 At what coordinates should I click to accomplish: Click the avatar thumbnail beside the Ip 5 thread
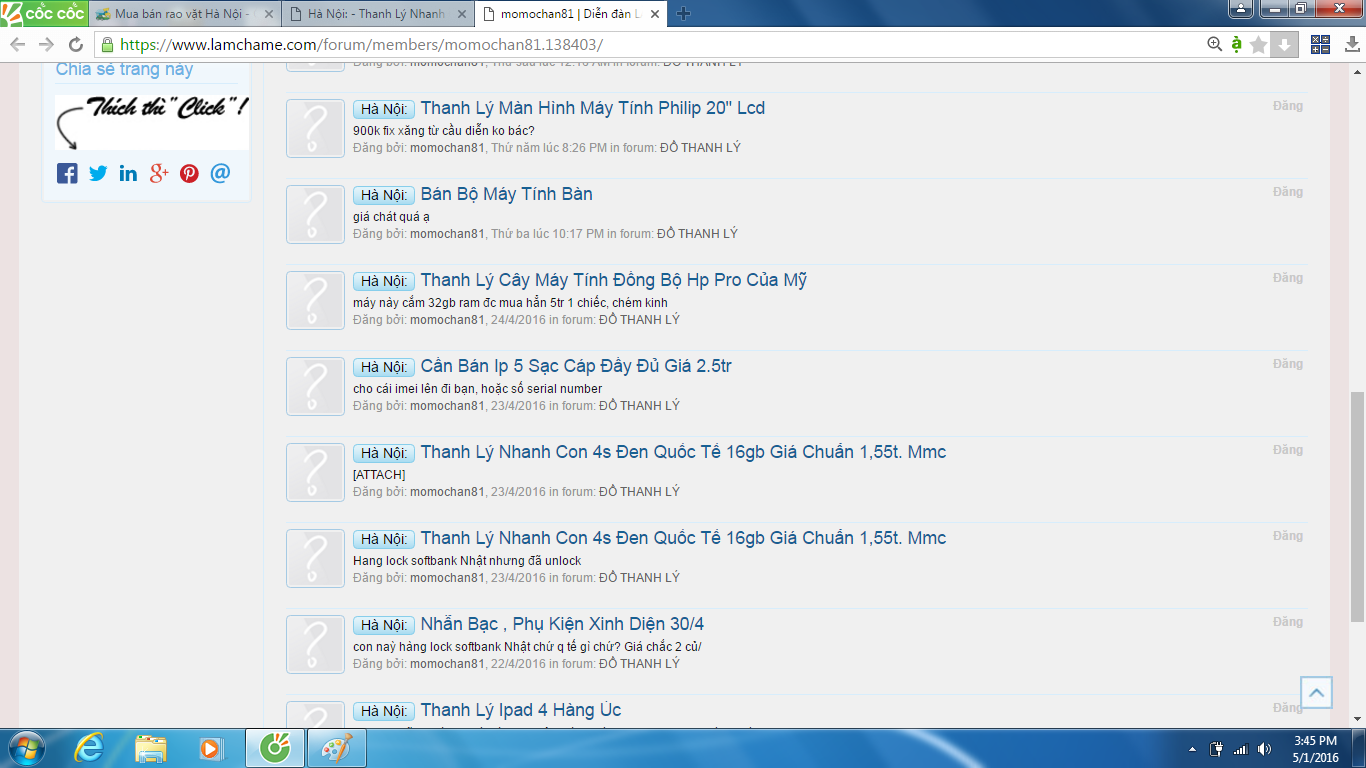(315, 386)
